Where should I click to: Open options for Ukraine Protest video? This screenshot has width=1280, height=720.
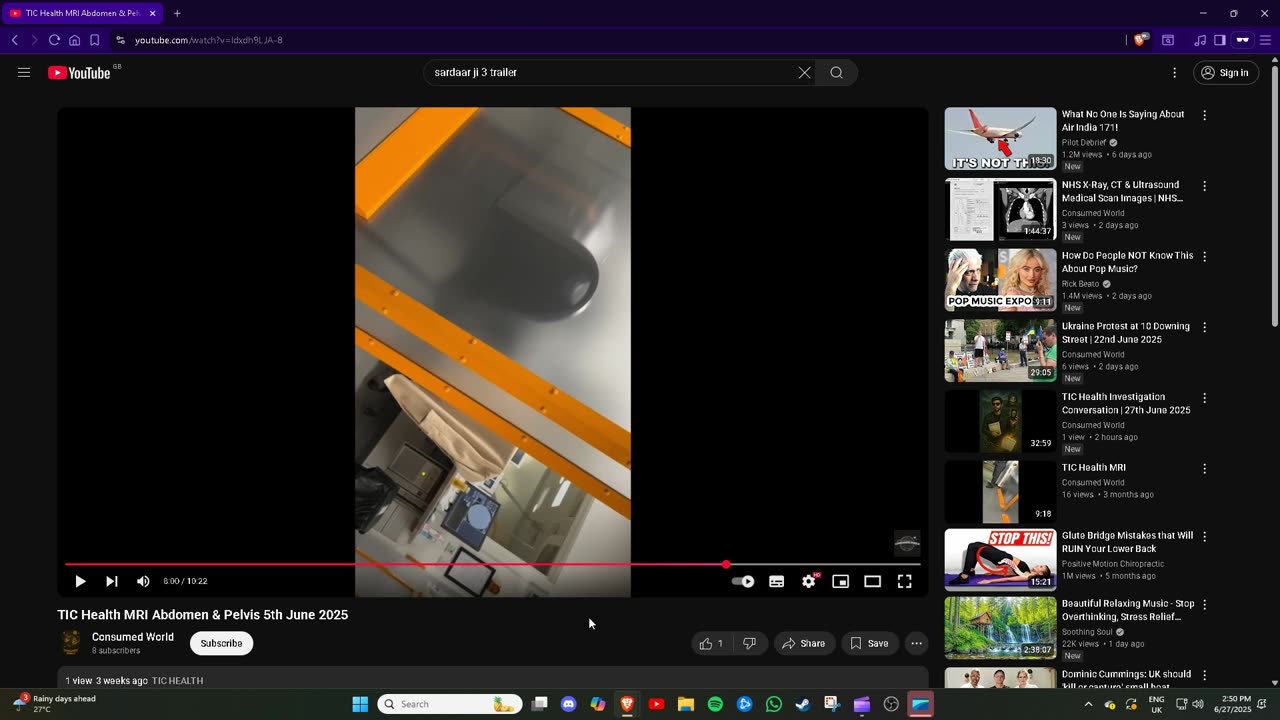pos(1204,327)
